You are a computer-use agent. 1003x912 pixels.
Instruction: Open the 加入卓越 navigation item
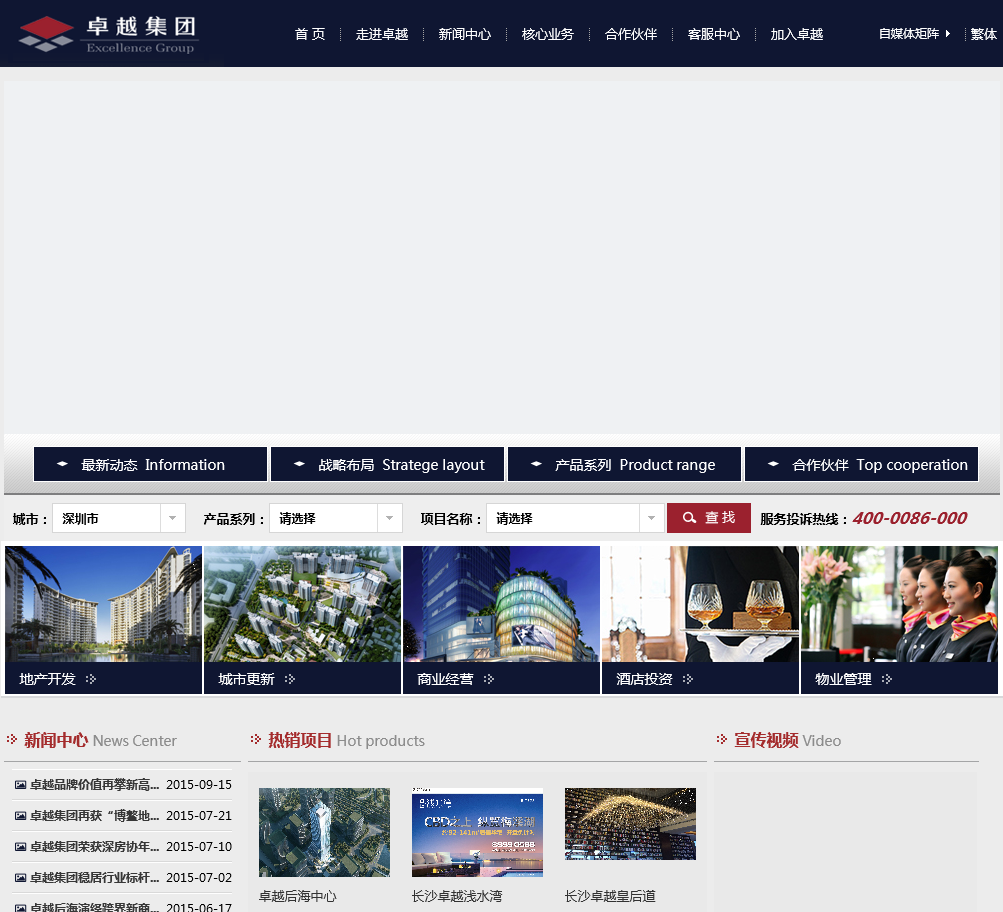coord(796,35)
